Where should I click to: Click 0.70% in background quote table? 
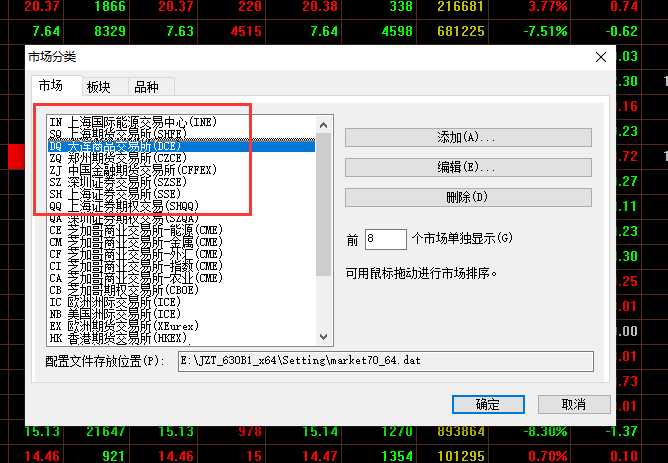548,456
